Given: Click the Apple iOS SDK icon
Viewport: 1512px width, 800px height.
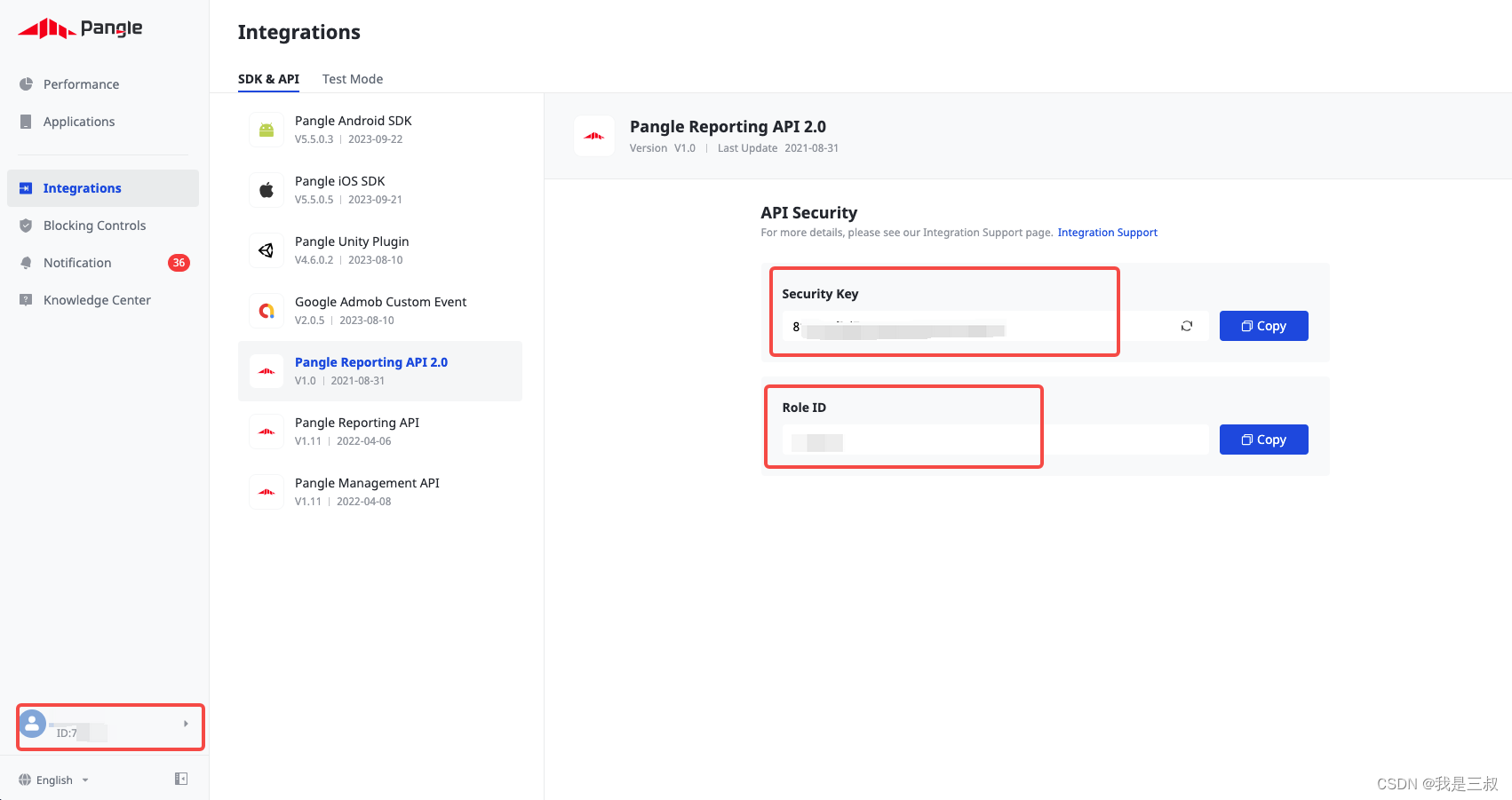Looking at the screenshot, I should point(267,190).
